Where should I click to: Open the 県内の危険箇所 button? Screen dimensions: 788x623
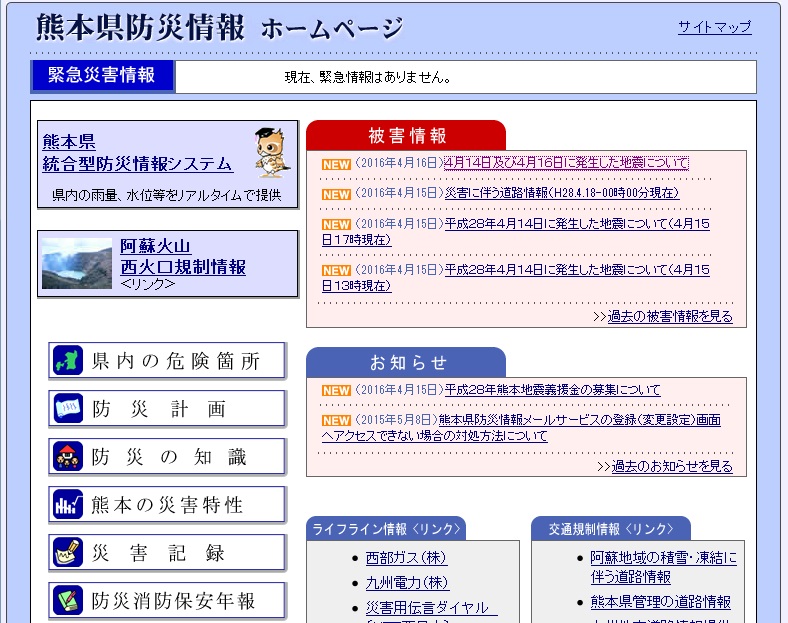(167, 361)
